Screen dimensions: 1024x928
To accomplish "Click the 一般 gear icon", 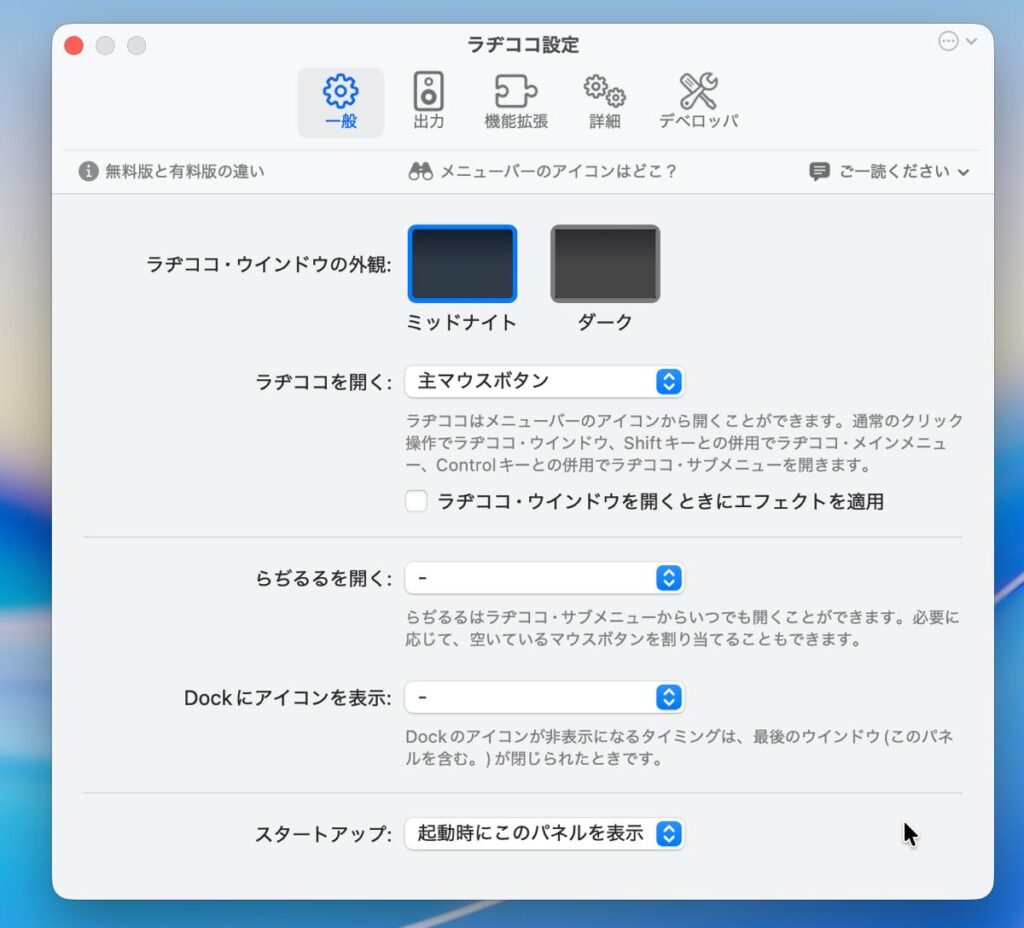I will coord(340,92).
